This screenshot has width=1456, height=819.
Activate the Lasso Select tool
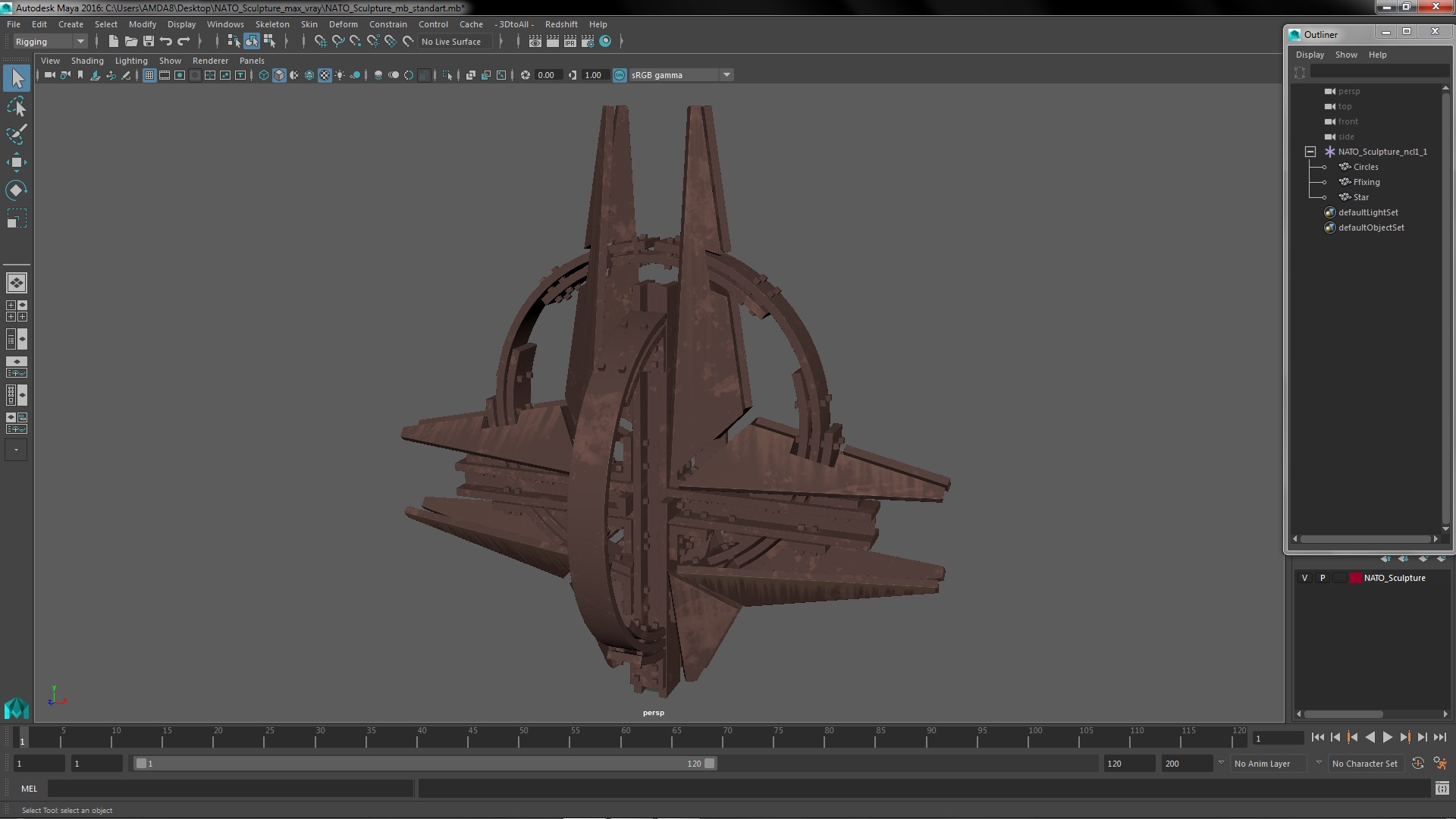click(17, 107)
